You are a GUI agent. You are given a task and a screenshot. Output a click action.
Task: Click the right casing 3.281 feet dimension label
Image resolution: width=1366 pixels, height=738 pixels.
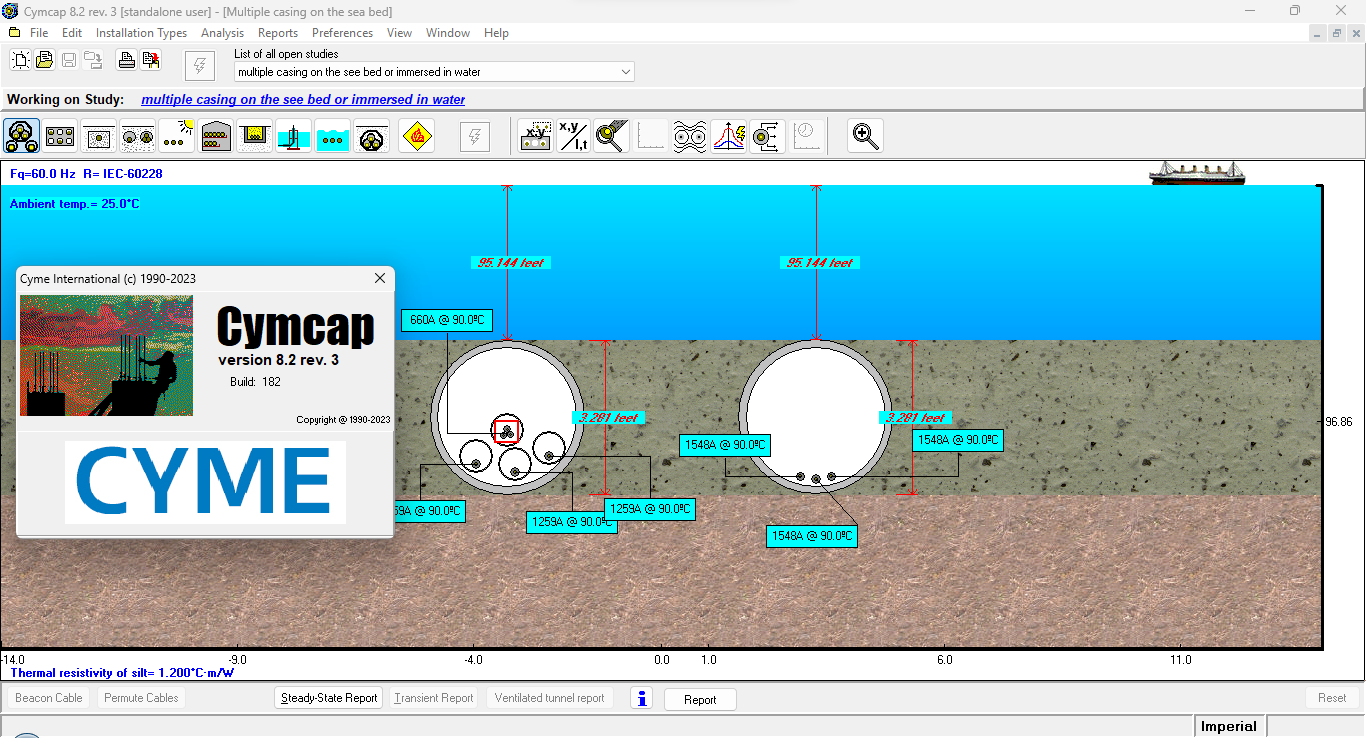point(916,418)
